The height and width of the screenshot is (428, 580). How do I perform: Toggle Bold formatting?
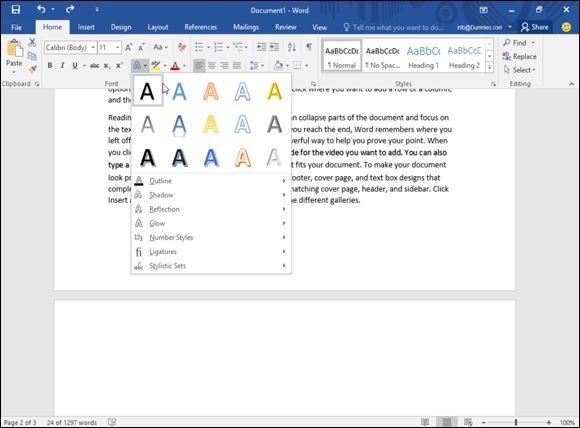[x=50, y=65]
